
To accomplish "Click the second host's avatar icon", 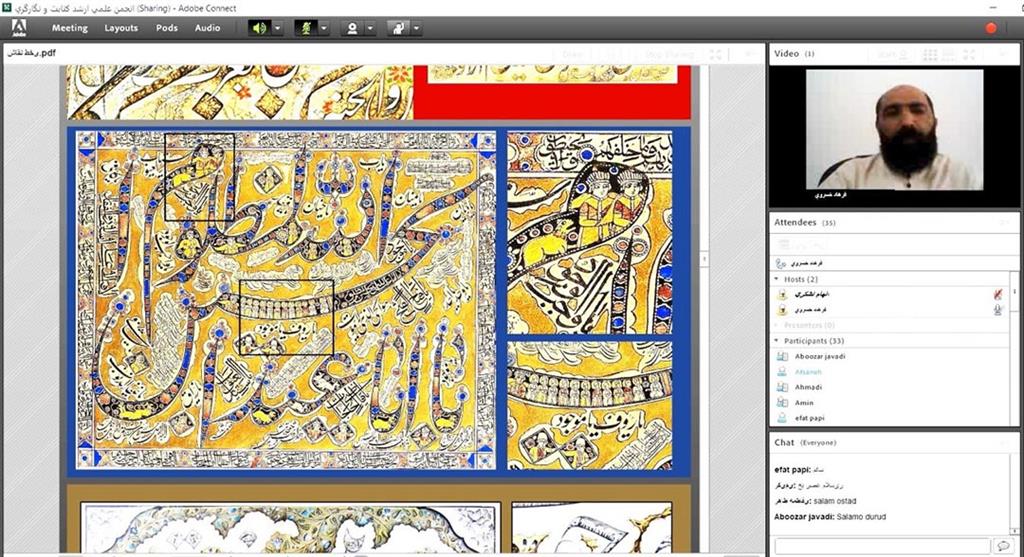I will tap(782, 310).
